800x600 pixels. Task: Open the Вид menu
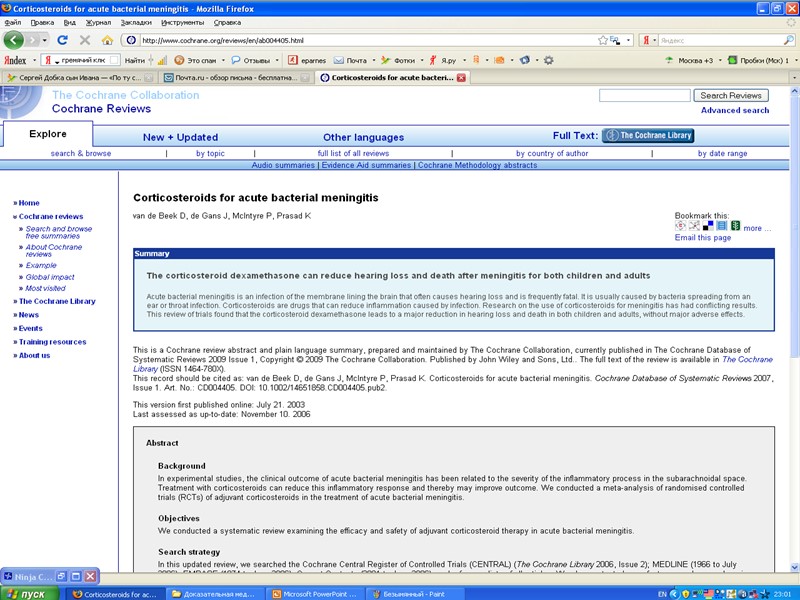(69, 22)
